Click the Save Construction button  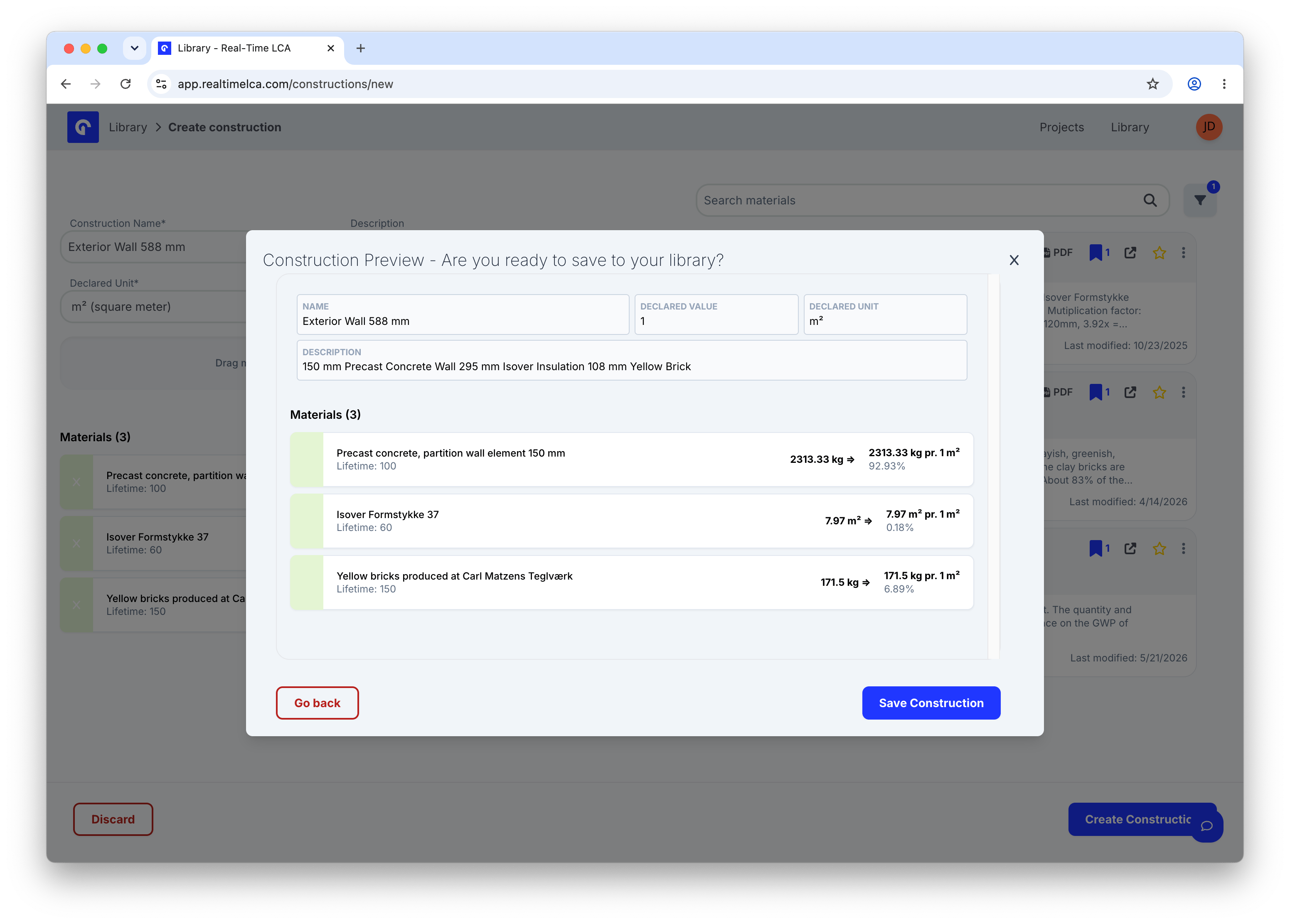coord(931,703)
